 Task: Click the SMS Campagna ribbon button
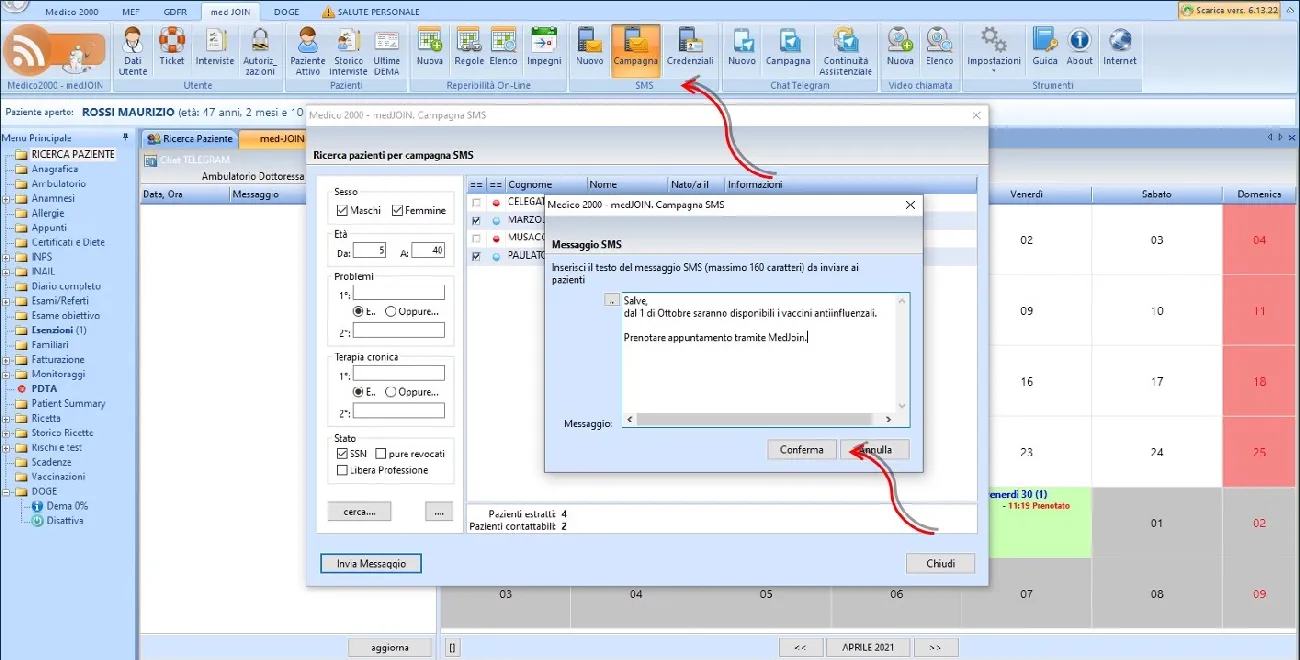[636, 49]
